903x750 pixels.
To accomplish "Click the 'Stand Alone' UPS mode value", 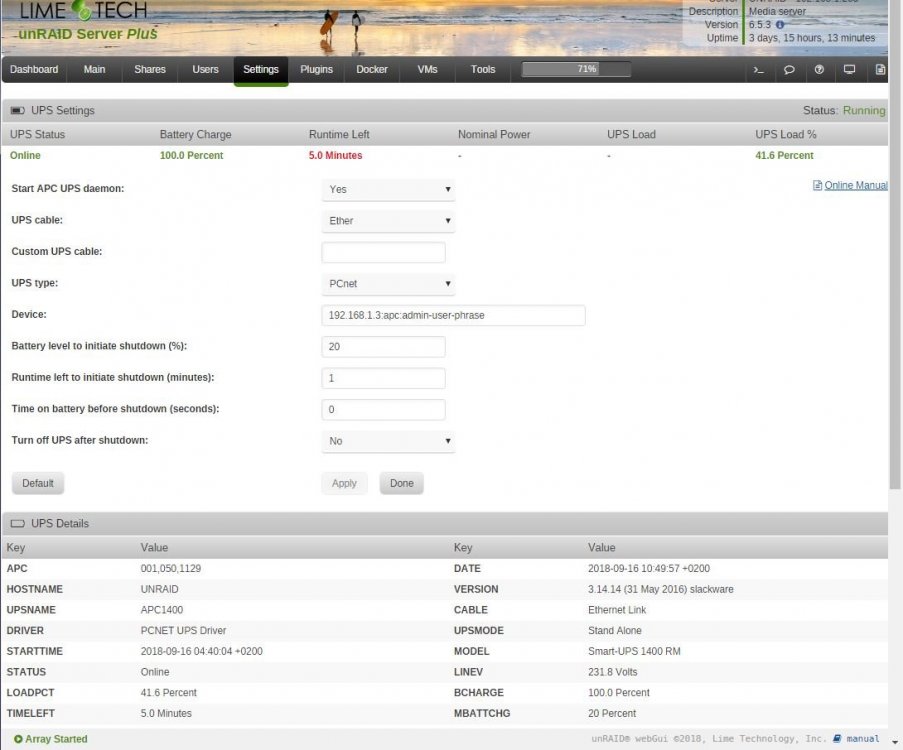I will pyautogui.click(x=614, y=631).
